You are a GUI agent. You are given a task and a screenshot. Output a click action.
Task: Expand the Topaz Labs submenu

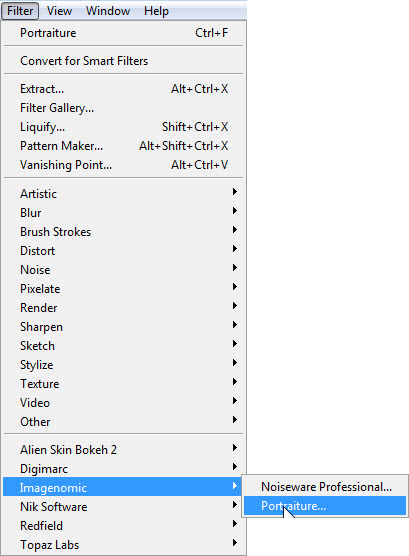coord(123,545)
